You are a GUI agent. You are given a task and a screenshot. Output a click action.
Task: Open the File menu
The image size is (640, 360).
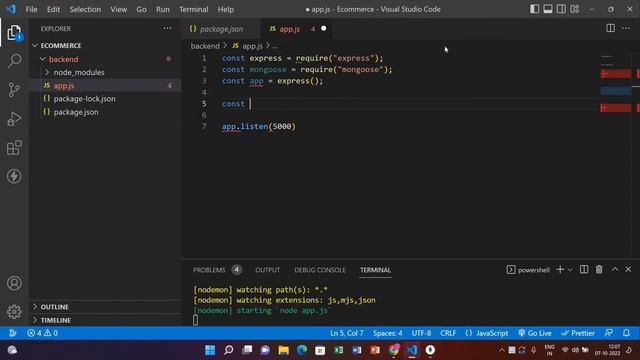click(x=31, y=9)
